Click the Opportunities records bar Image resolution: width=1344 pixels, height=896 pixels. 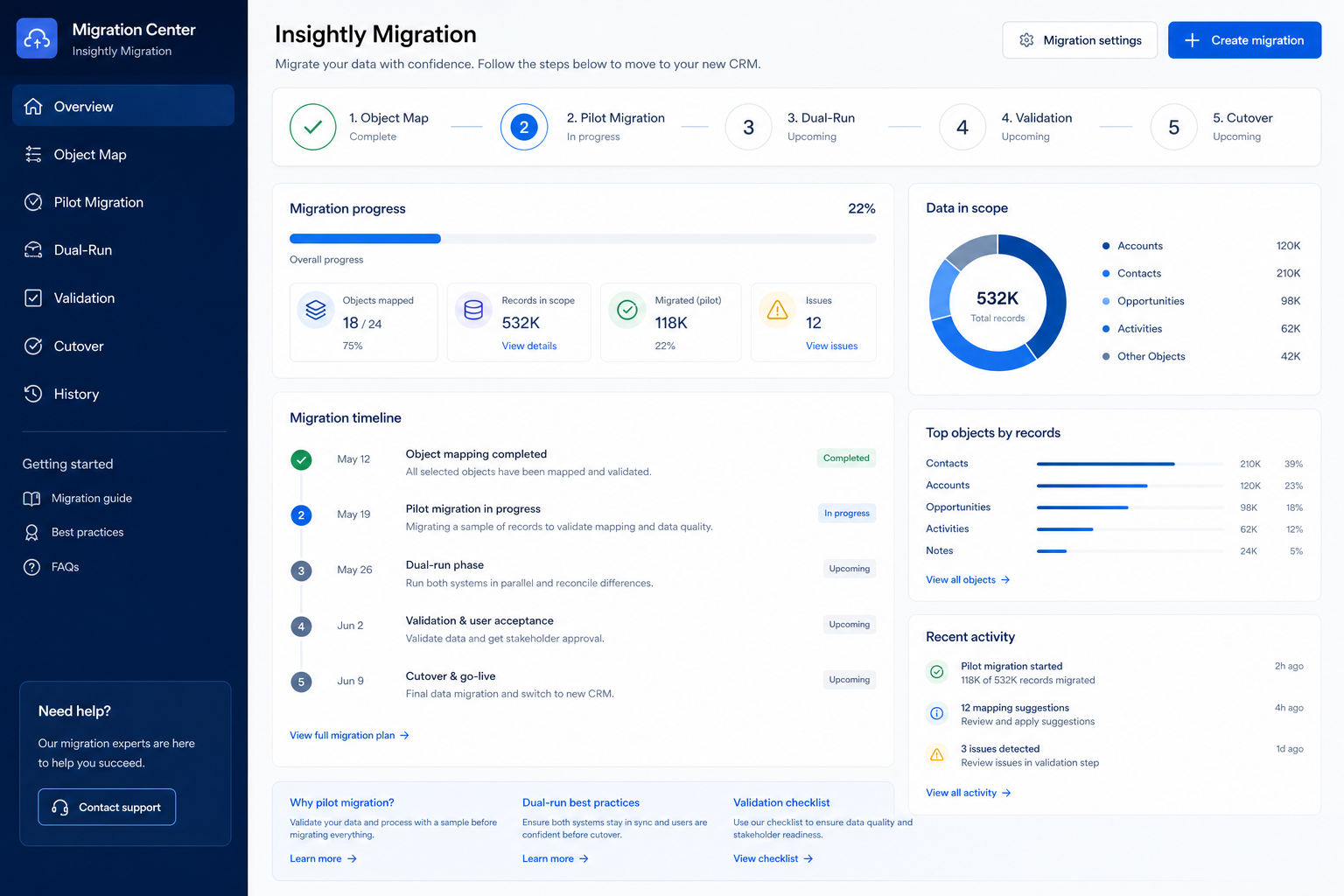[1130, 507]
